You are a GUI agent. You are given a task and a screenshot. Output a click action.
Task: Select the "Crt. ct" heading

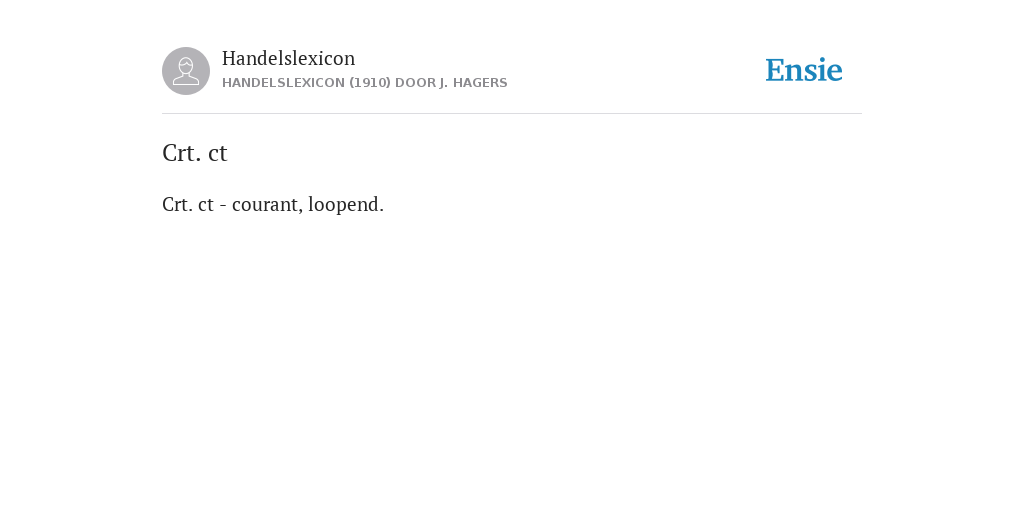[x=195, y=153]
